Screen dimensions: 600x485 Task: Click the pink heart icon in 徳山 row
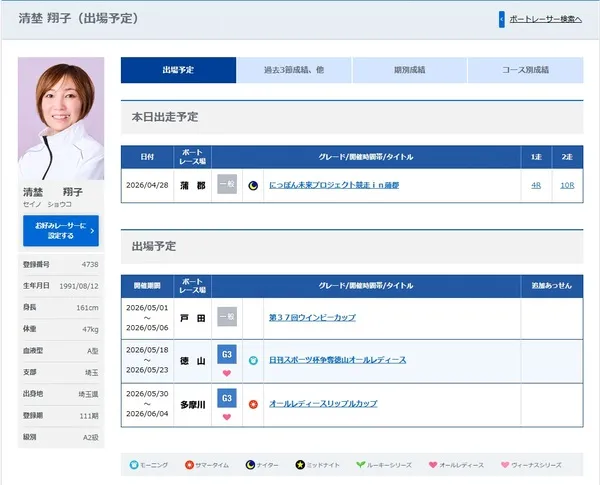pyautogui.click(x=227, y=373)
